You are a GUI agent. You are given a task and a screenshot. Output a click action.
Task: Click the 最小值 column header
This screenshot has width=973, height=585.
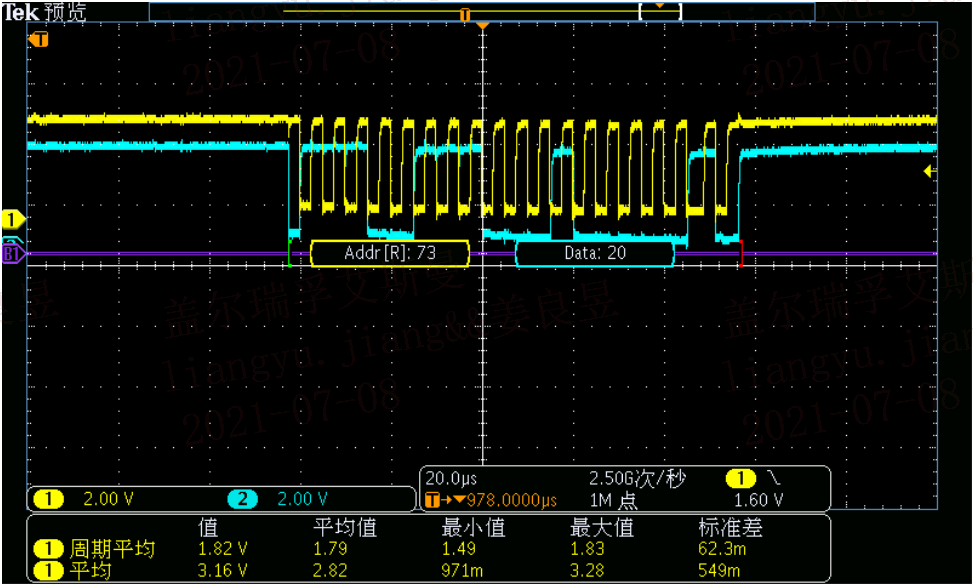[x=473, y=528]
